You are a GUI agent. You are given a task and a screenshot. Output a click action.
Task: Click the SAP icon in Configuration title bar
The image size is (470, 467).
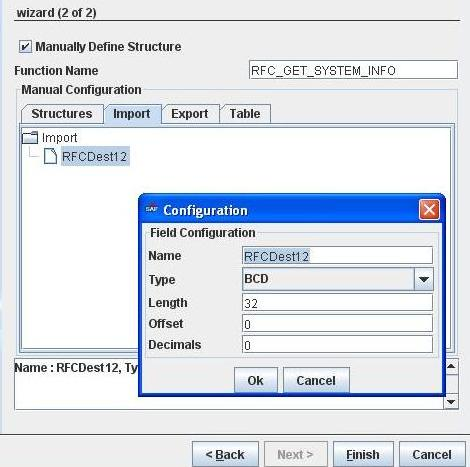pyautogui.click(x=151, y=209)
